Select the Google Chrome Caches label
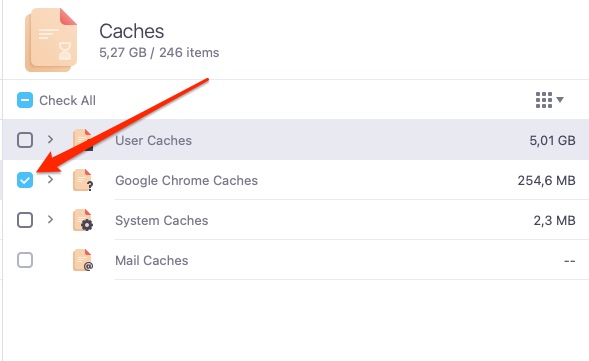Image resolution: width=589 pixels, height=361 pixels. tap(186, 181)
